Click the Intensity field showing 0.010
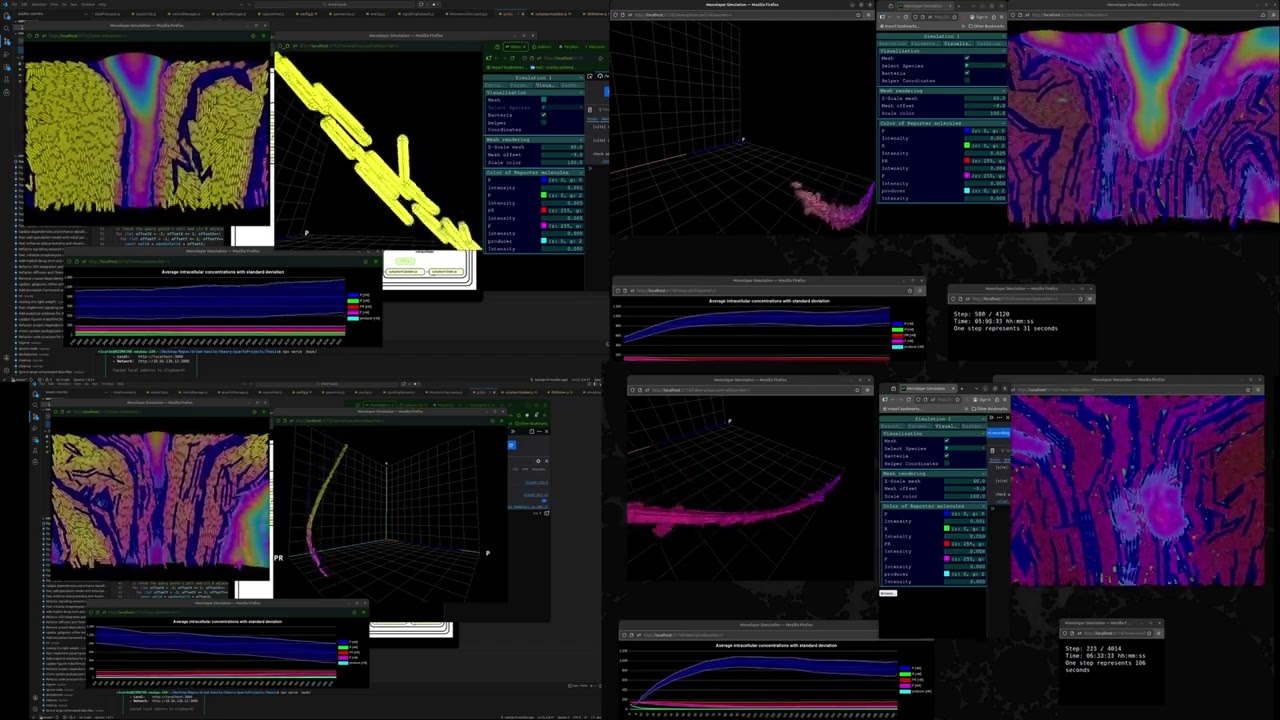The image size is (1280, 720). click(x=965, y=536)
